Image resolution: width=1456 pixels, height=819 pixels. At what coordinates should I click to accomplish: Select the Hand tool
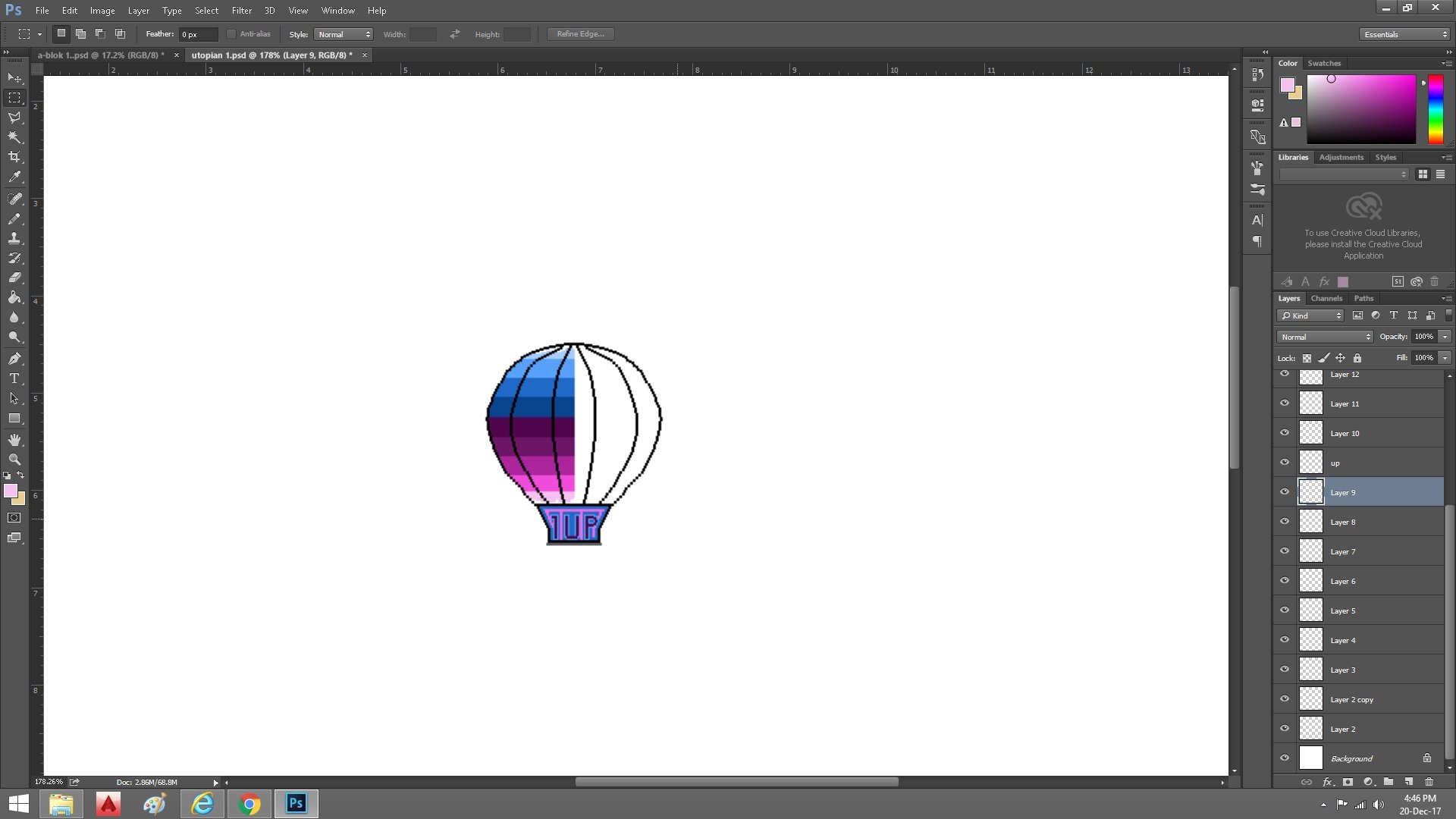[14, 440]
